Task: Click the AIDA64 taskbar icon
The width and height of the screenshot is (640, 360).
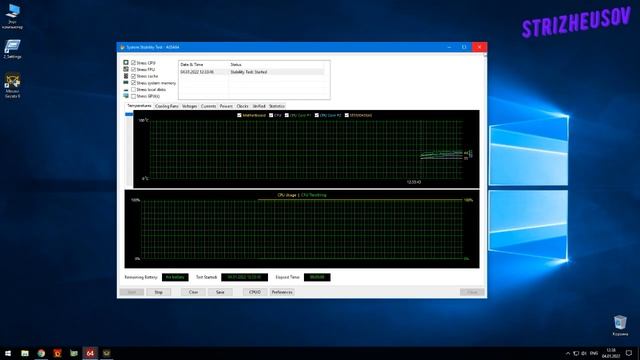Action: coord(90,353)
